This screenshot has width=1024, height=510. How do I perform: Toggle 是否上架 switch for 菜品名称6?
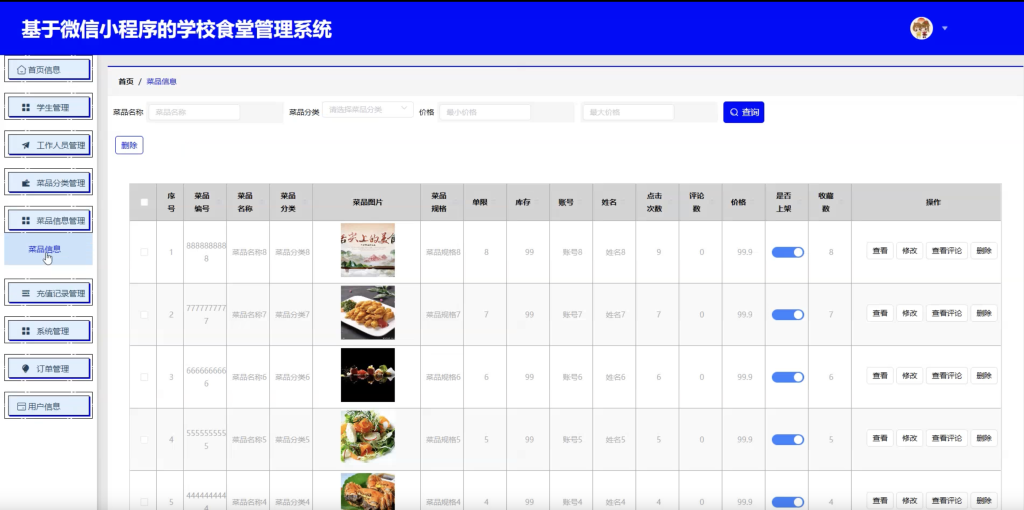pos(788,377)
